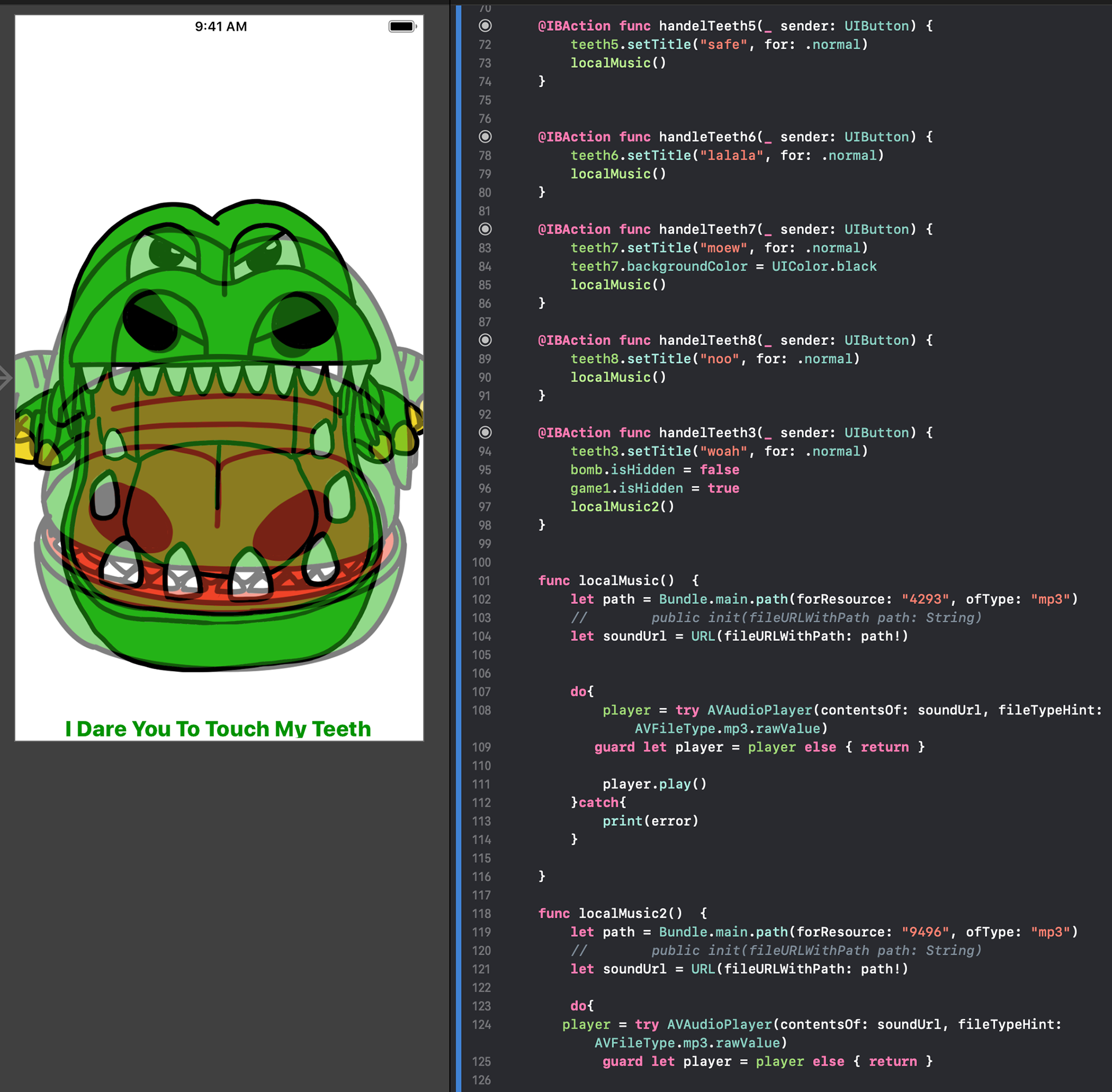Click bomb.isHidden on line 95
The image size is (1112, 1092).
coord(623,470)
